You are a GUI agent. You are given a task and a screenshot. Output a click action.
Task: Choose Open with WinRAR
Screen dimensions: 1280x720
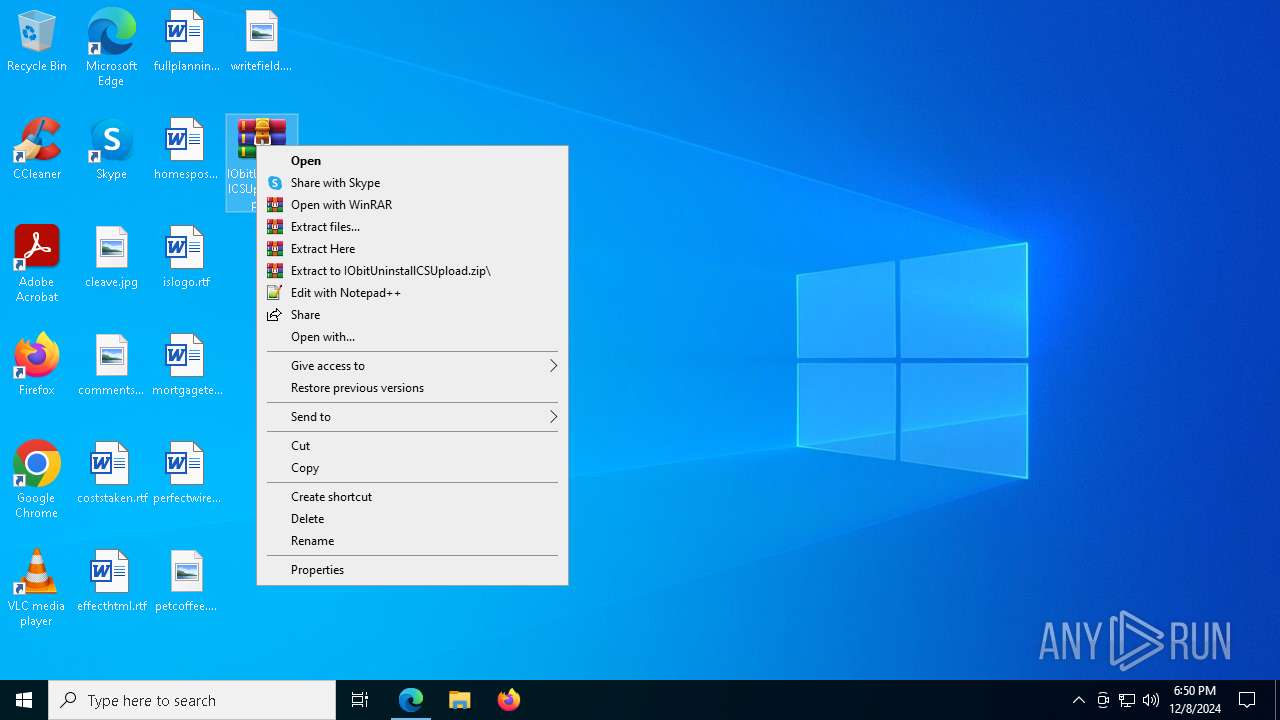coord(412,205)
